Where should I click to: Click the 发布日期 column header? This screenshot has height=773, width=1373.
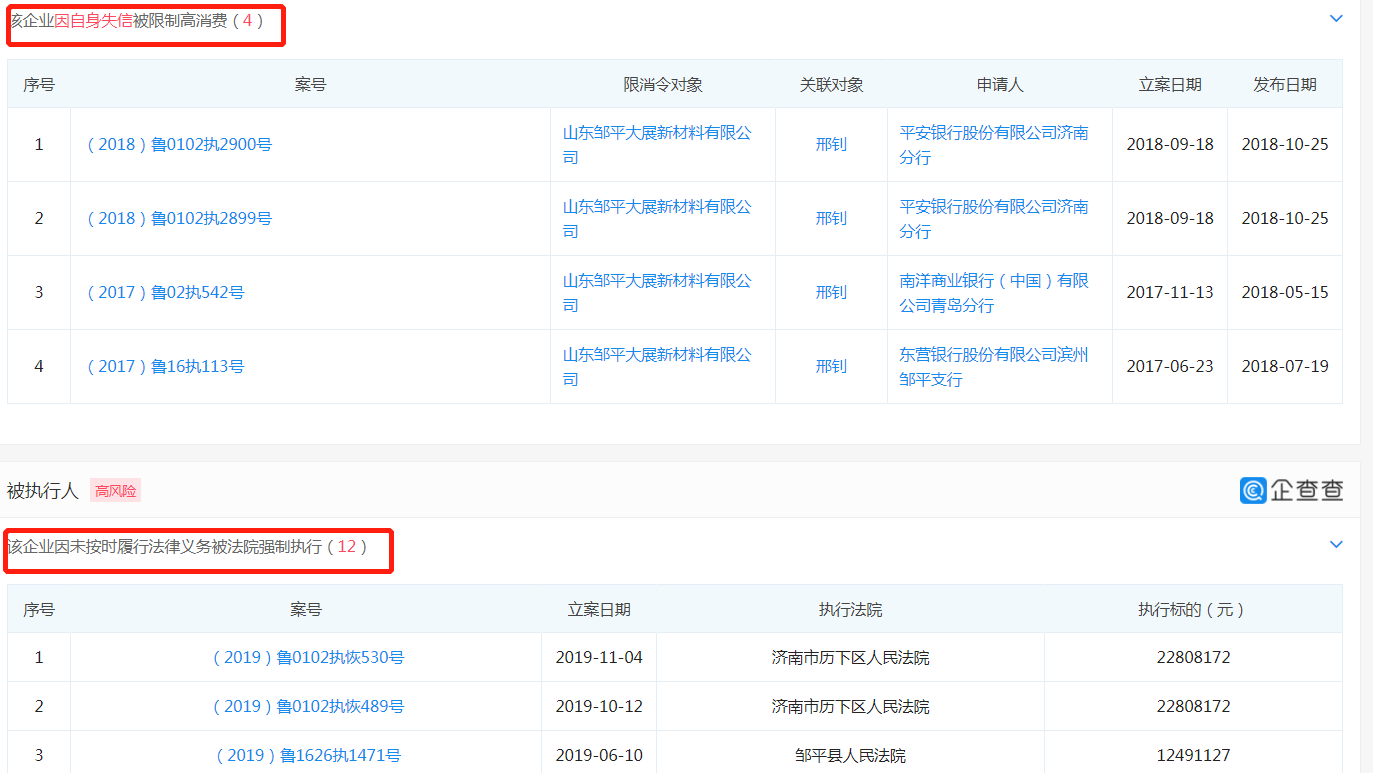[1284, 85]
